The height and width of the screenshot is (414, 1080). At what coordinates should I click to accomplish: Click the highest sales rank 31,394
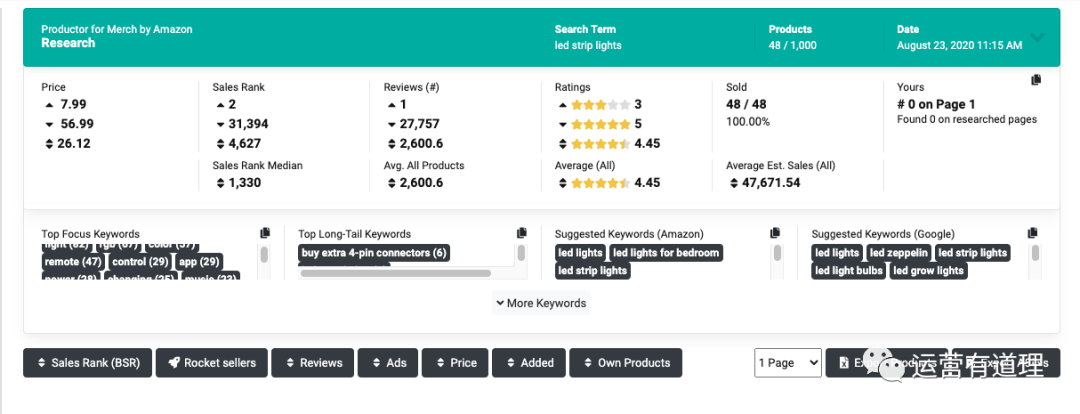(249, 124)
